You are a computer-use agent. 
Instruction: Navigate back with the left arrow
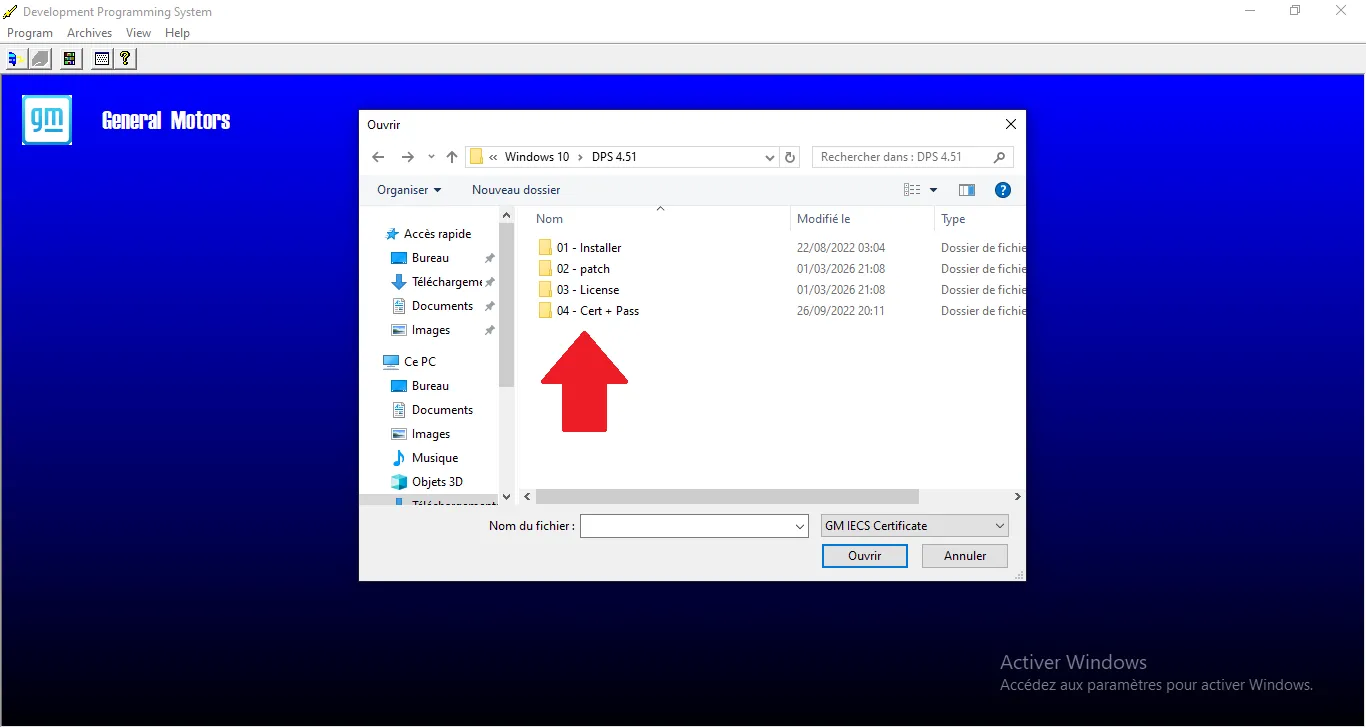click(378, 157)
